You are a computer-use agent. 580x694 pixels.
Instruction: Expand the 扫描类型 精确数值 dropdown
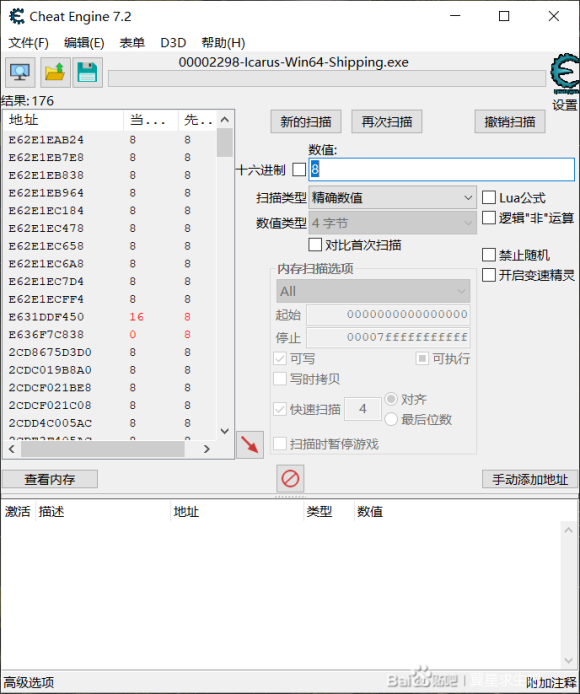pos(393,197)
